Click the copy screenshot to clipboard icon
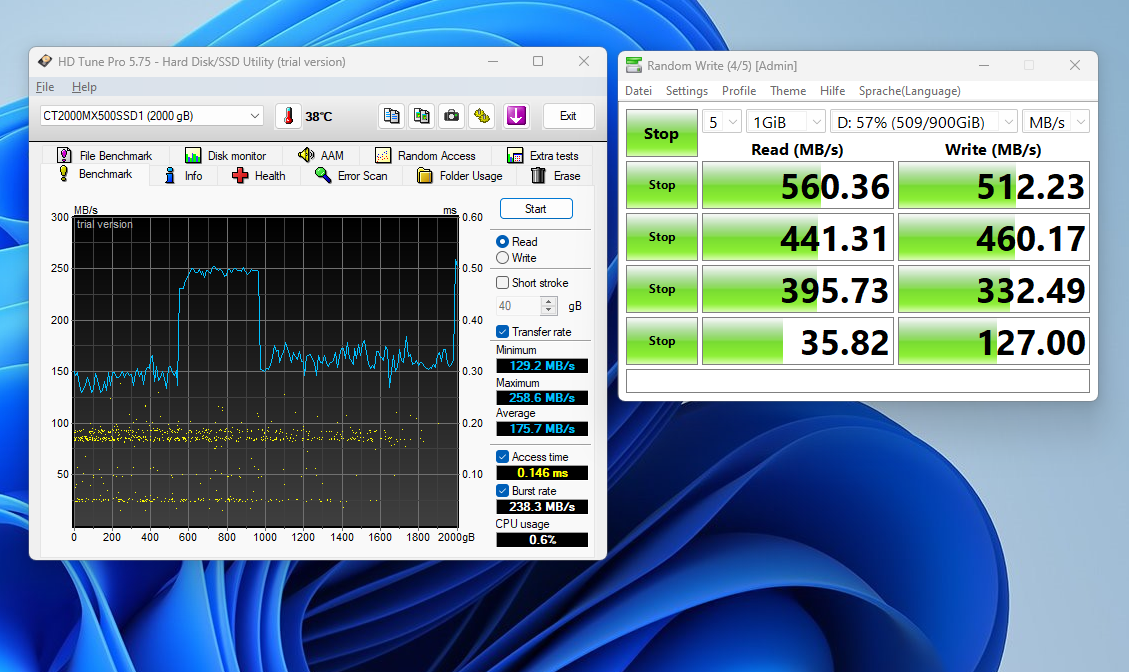 (421, 116)
